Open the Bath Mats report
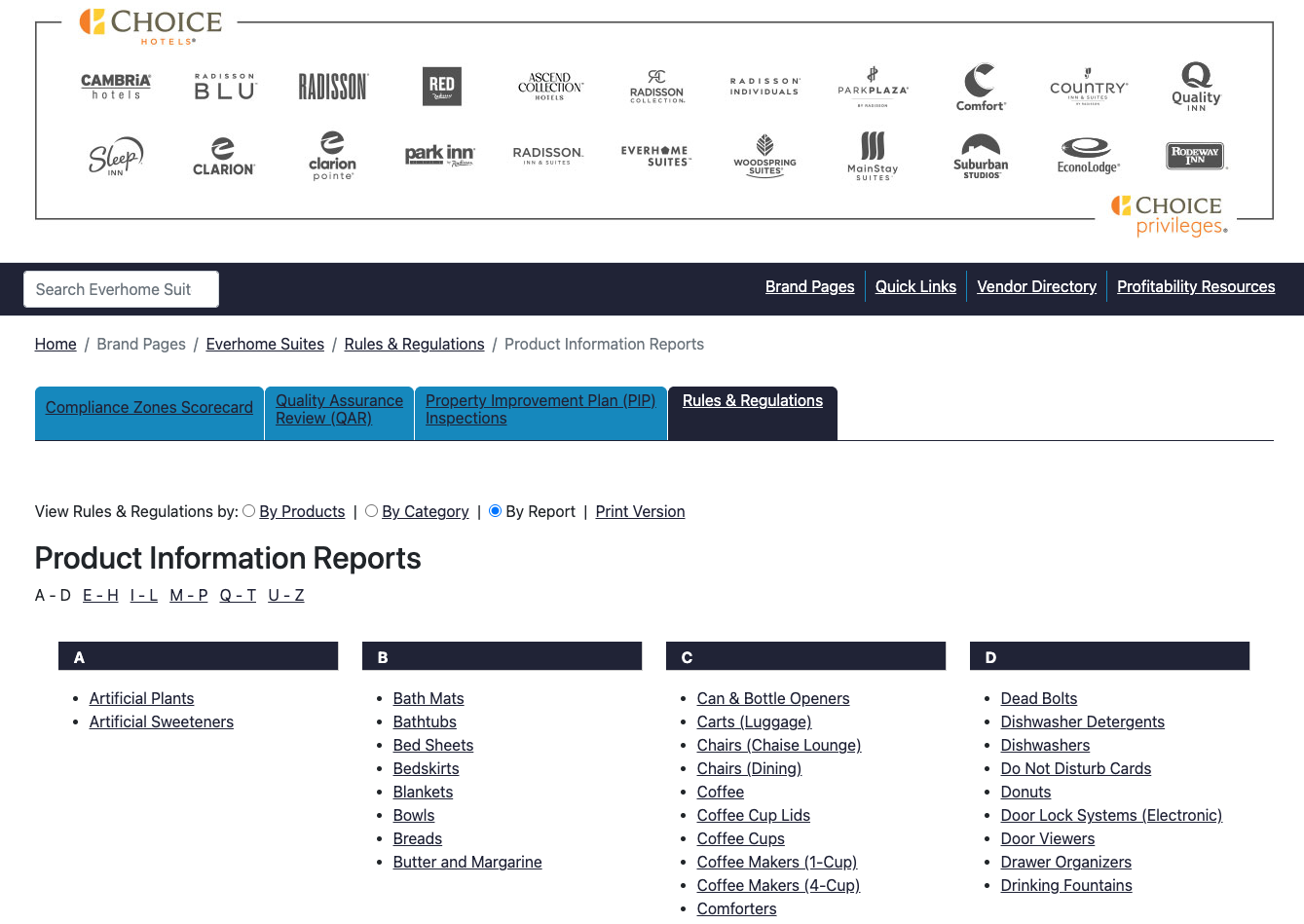 point(428,698)
